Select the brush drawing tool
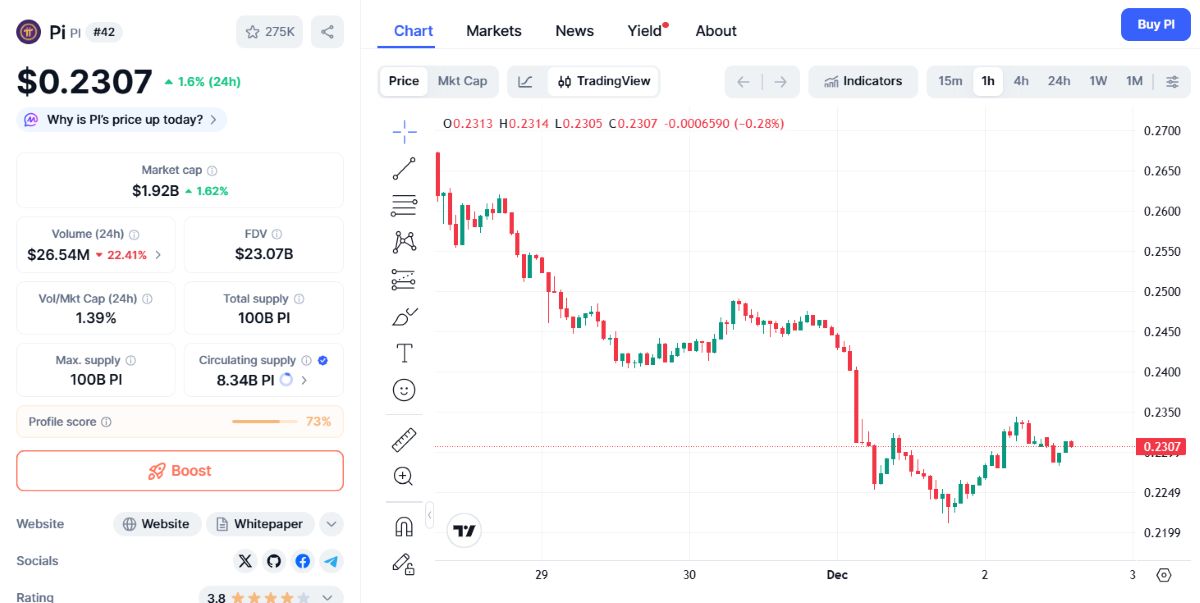Screen dimensions: 1200x603 pos(404,317)
